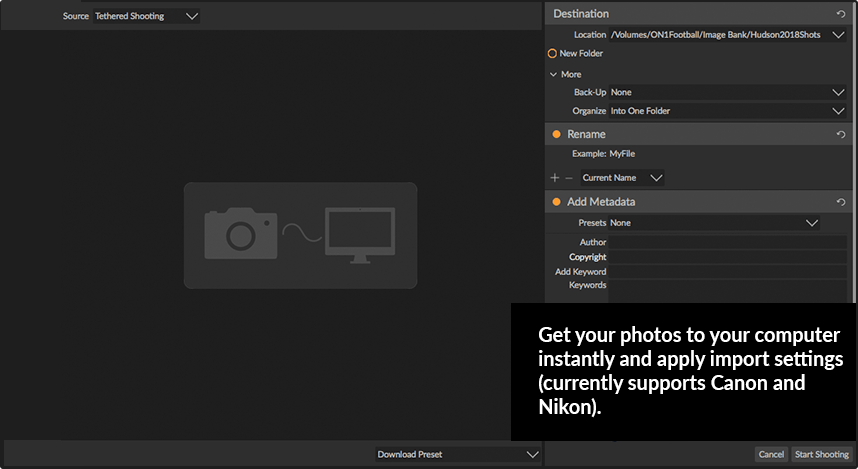Viewport: 858px width, 469px height.
Task: Open the Location path dropdown
Action: pos(728,35)
